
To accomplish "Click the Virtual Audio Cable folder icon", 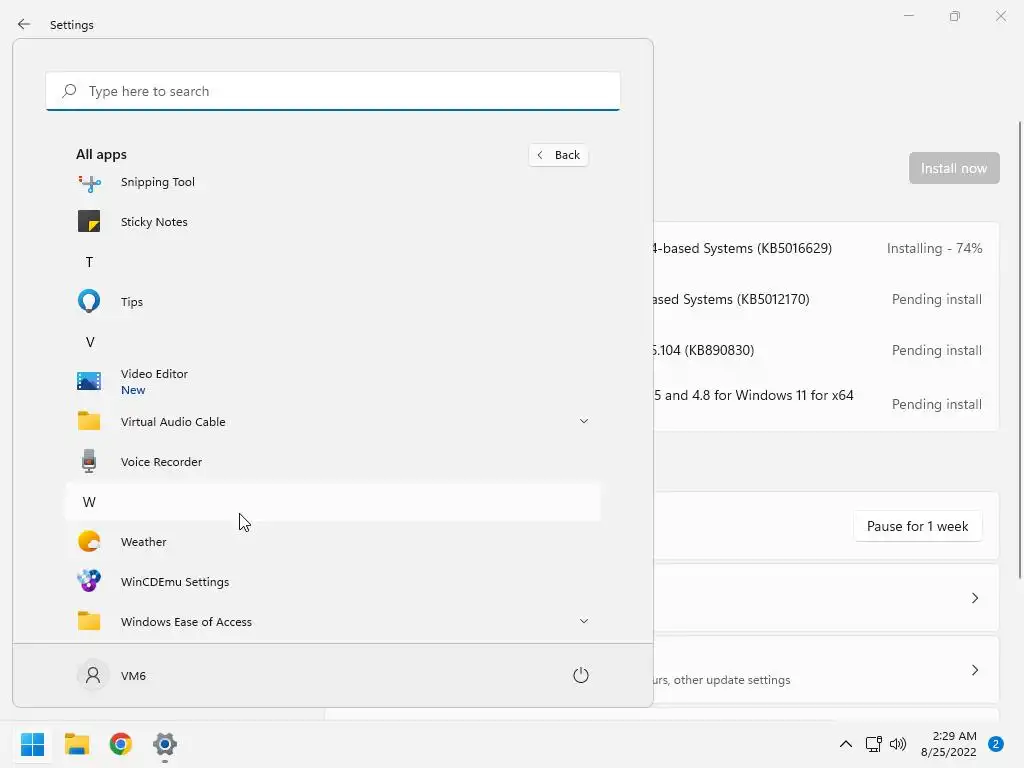I will 89,421.
